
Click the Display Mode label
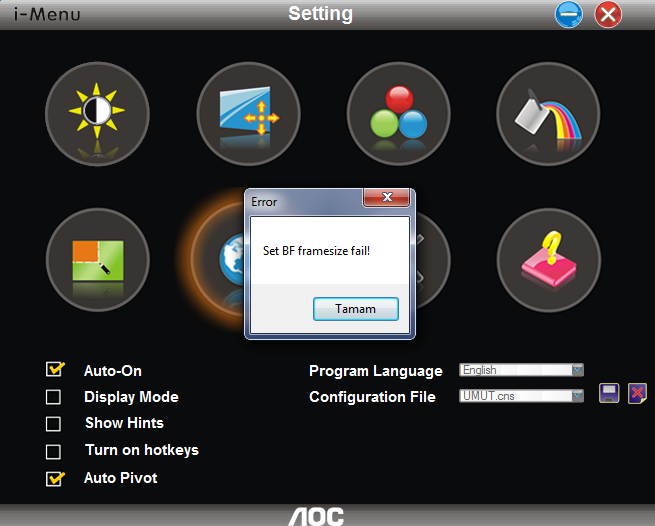click(x=131, y=397)
